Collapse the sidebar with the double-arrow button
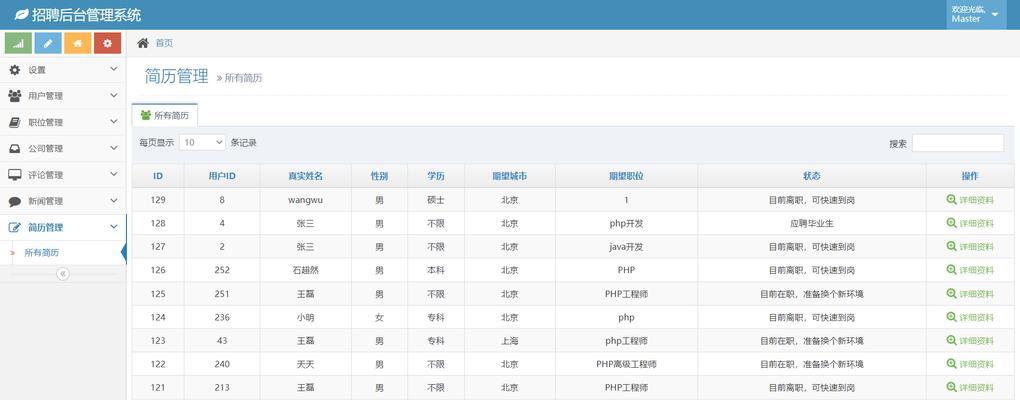Screen dimensions: 1020x400 pos(63,274)
